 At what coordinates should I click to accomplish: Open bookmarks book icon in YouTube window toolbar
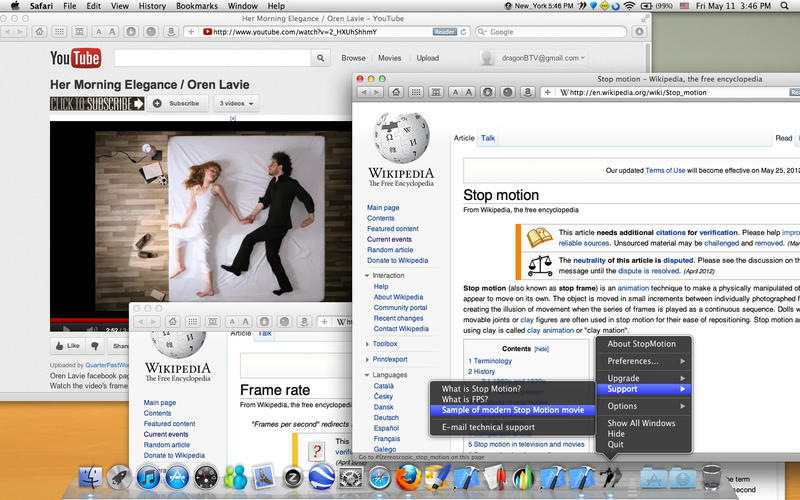click(x=80, y=32)
